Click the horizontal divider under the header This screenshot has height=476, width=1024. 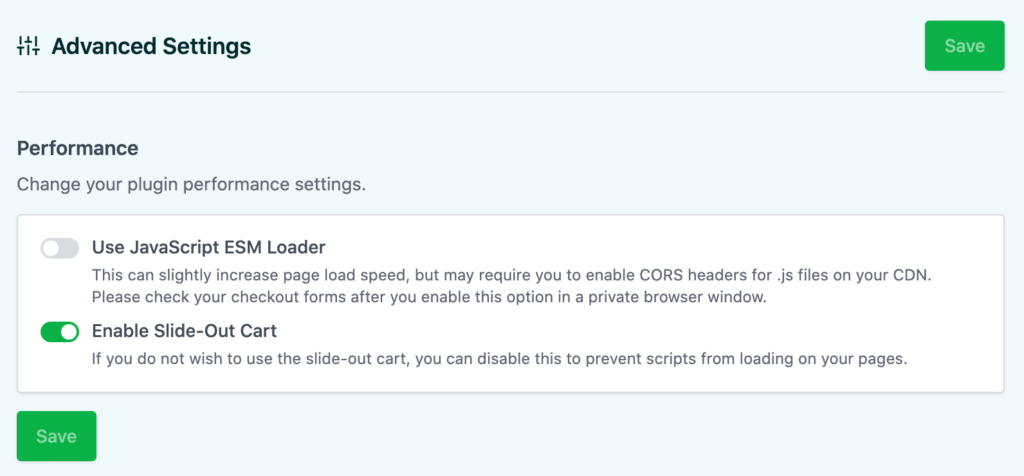pyautogui.click(x=511, y=92)
